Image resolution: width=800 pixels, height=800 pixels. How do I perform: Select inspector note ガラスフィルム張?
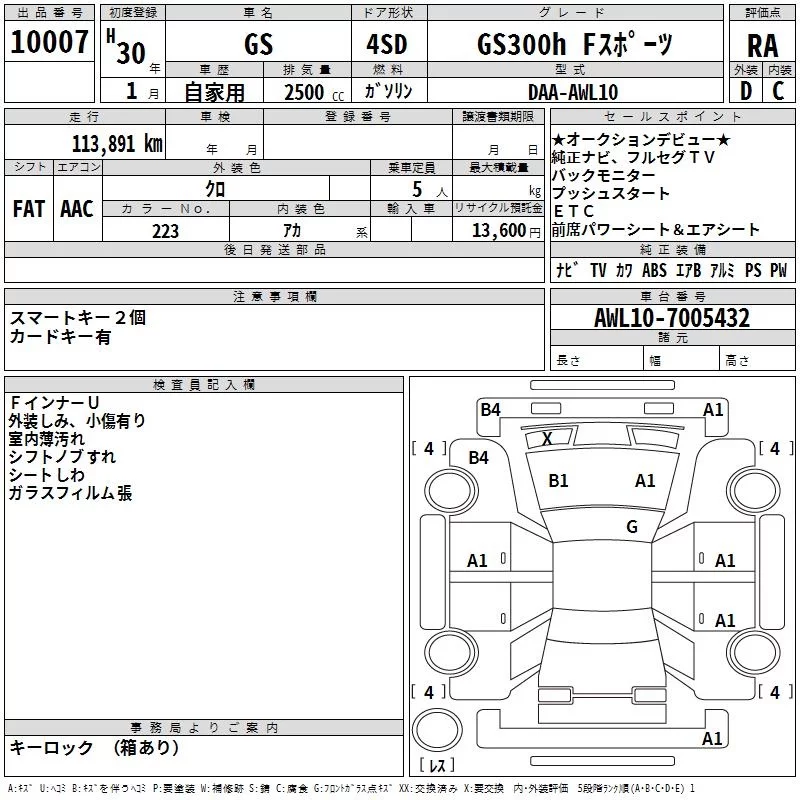click(x=70, y=493)
